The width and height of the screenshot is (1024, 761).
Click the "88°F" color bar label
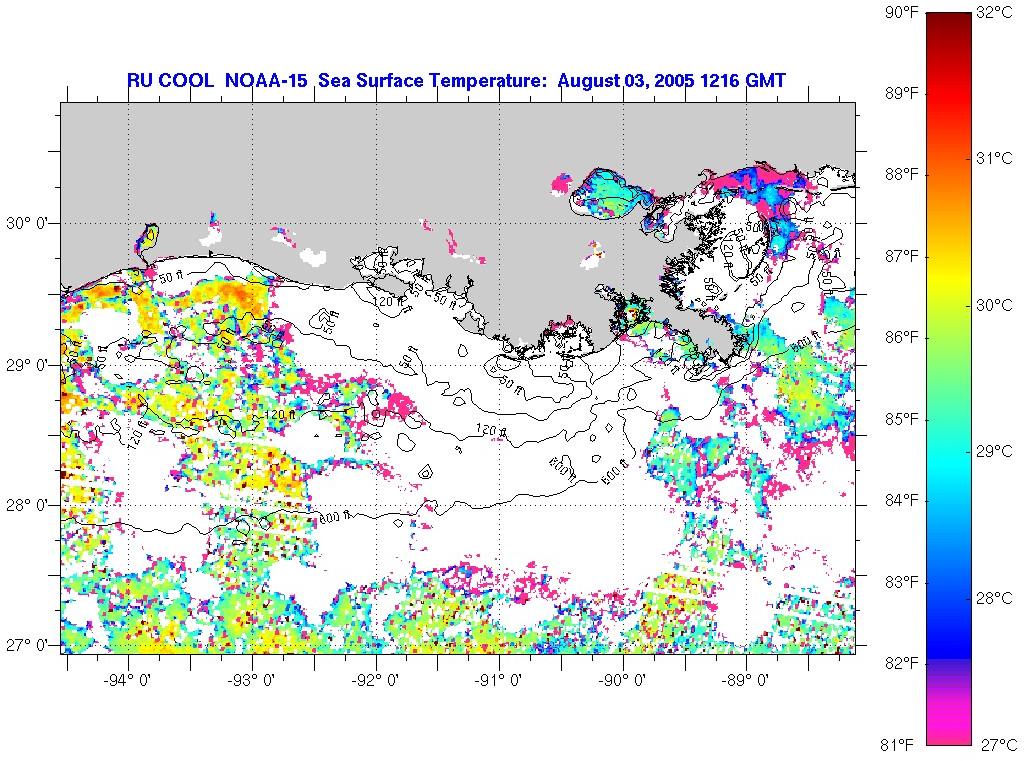point(901,174)
